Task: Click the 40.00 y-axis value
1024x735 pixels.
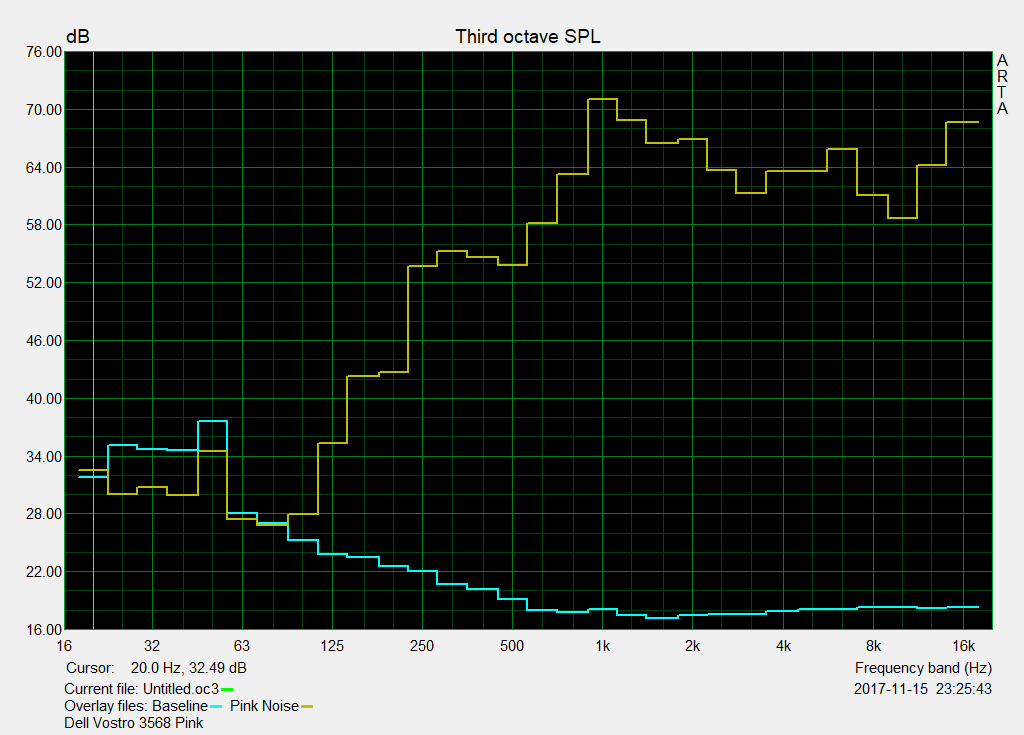Action: point(44,399)
